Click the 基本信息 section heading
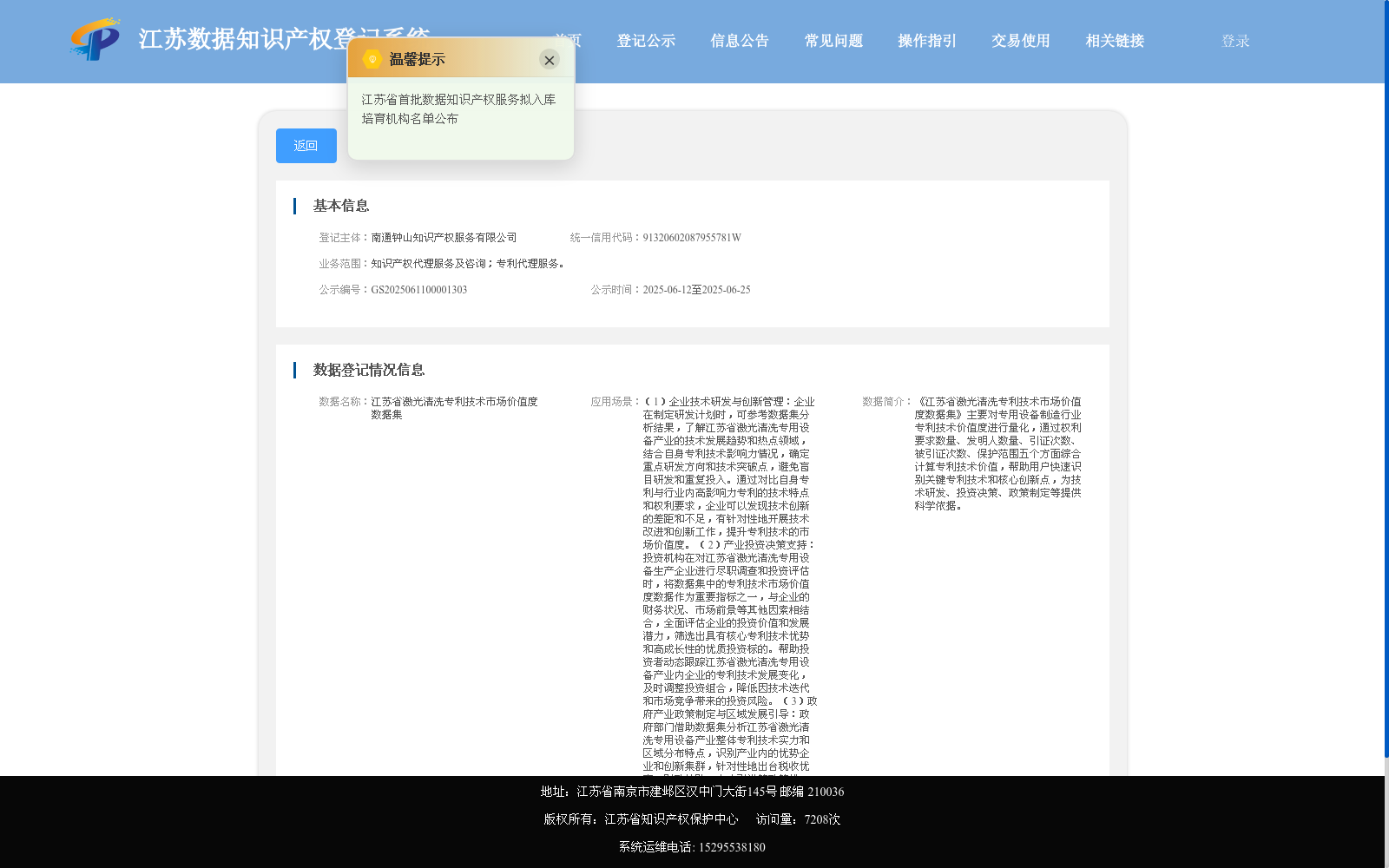This screenshot has width=1389, height=868. tap(341, 206)
